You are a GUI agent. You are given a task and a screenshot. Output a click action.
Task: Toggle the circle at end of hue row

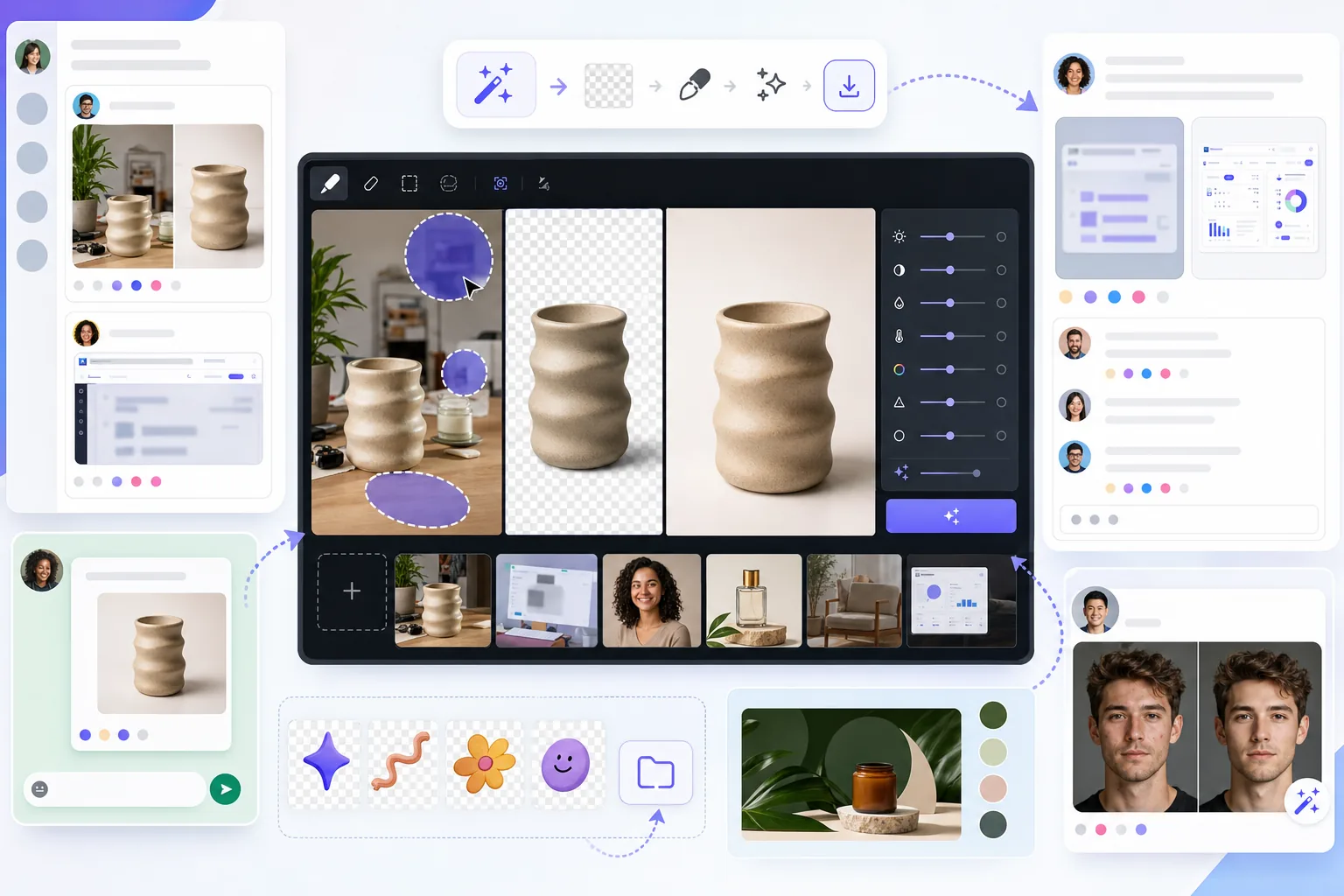tap(1001, 369)
